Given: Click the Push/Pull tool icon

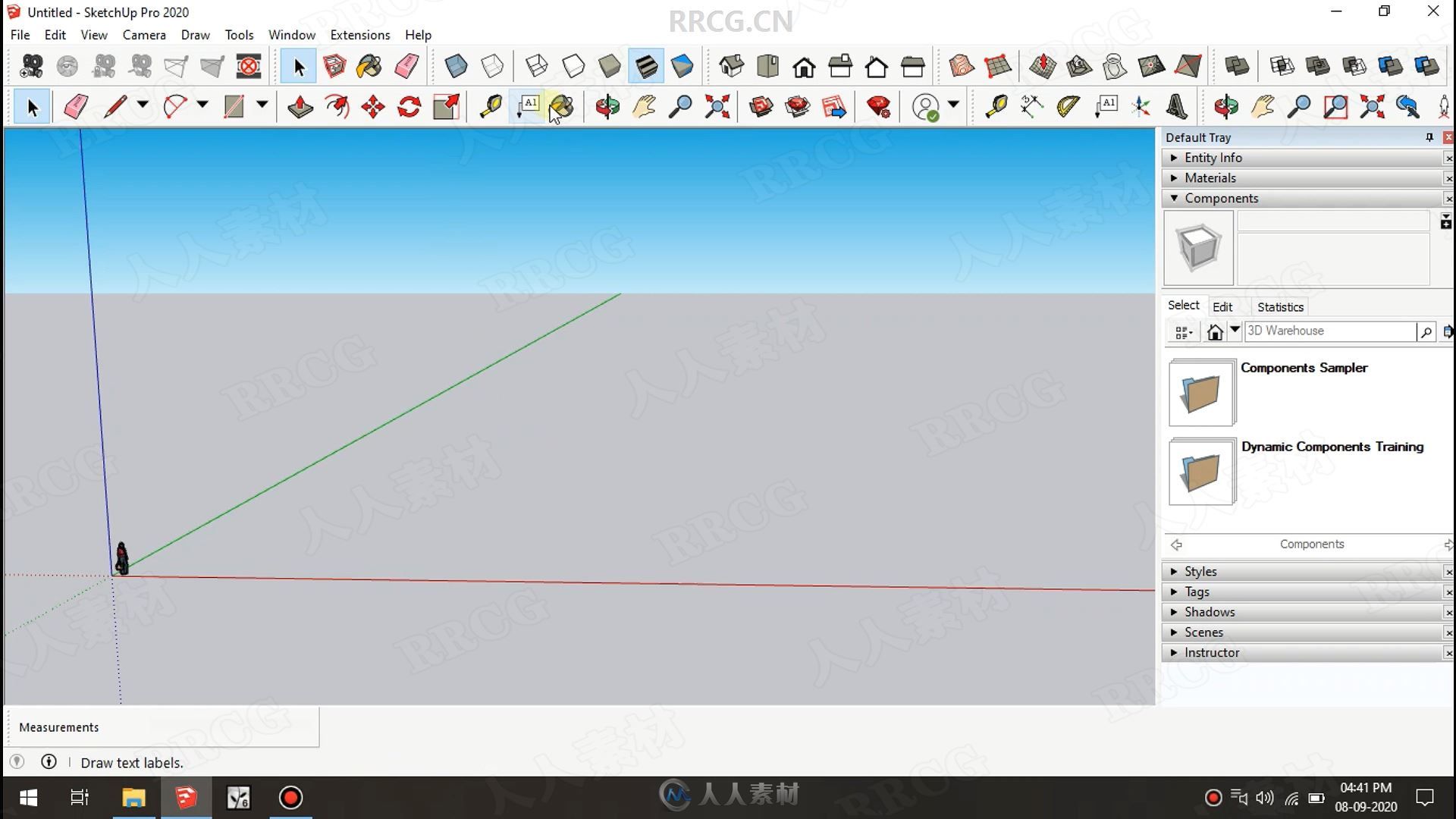Looking at the screenshot, I should tap(300, 106).
